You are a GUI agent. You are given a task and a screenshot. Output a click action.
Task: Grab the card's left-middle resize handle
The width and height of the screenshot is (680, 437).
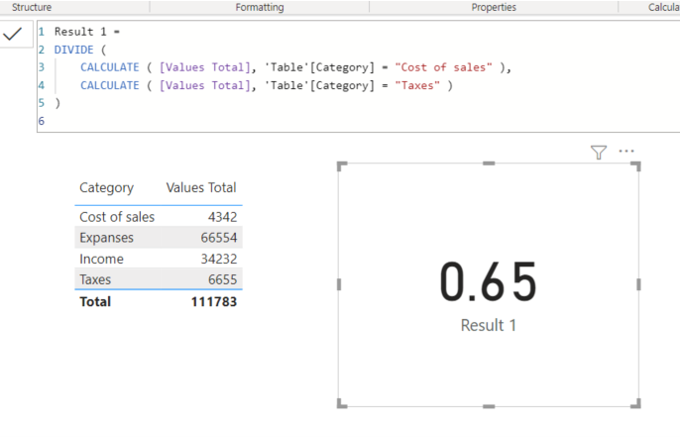point(339,284)
